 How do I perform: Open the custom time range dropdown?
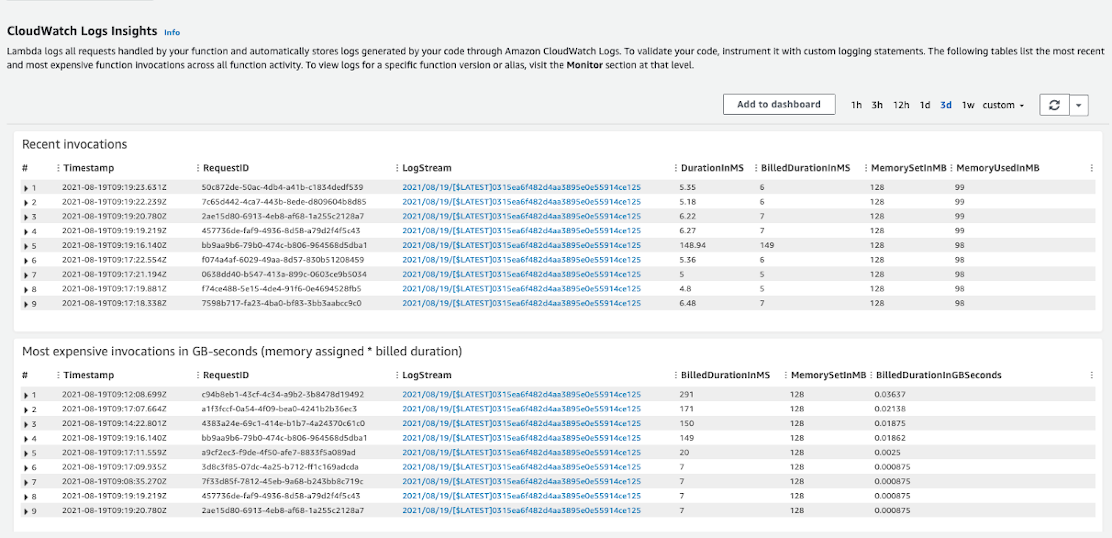point(1003,105)
